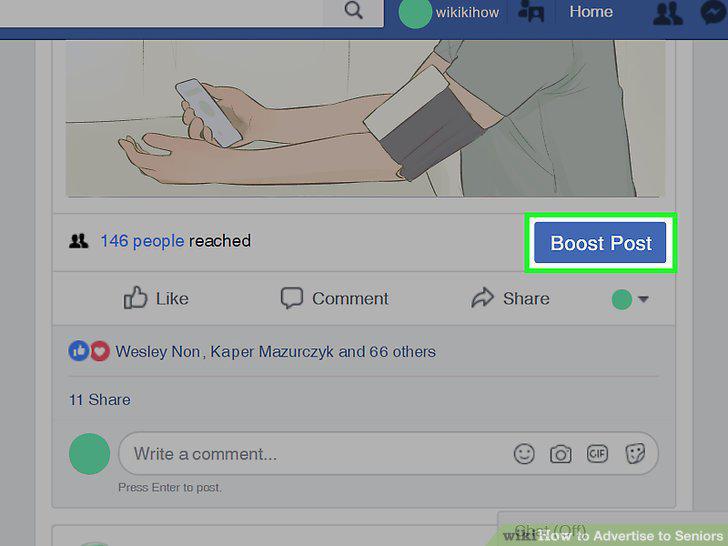
Task: Open the Messenger icon
Action: click(714, 13)
